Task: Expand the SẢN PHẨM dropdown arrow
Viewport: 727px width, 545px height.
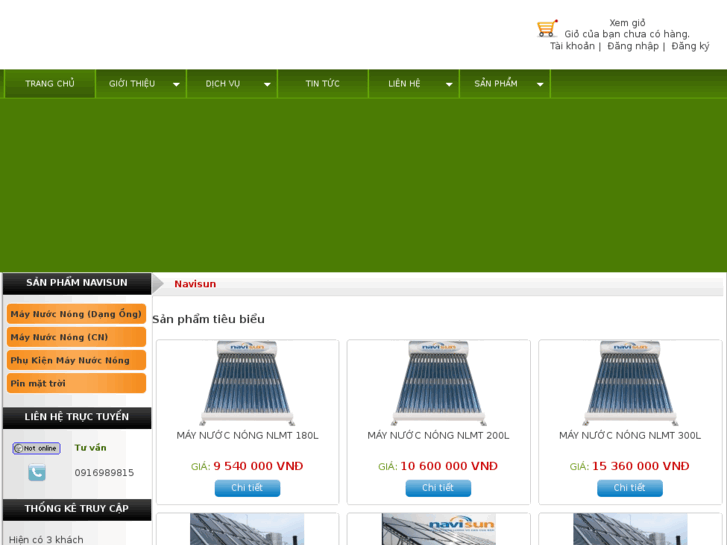Action: tap(540, 84)
